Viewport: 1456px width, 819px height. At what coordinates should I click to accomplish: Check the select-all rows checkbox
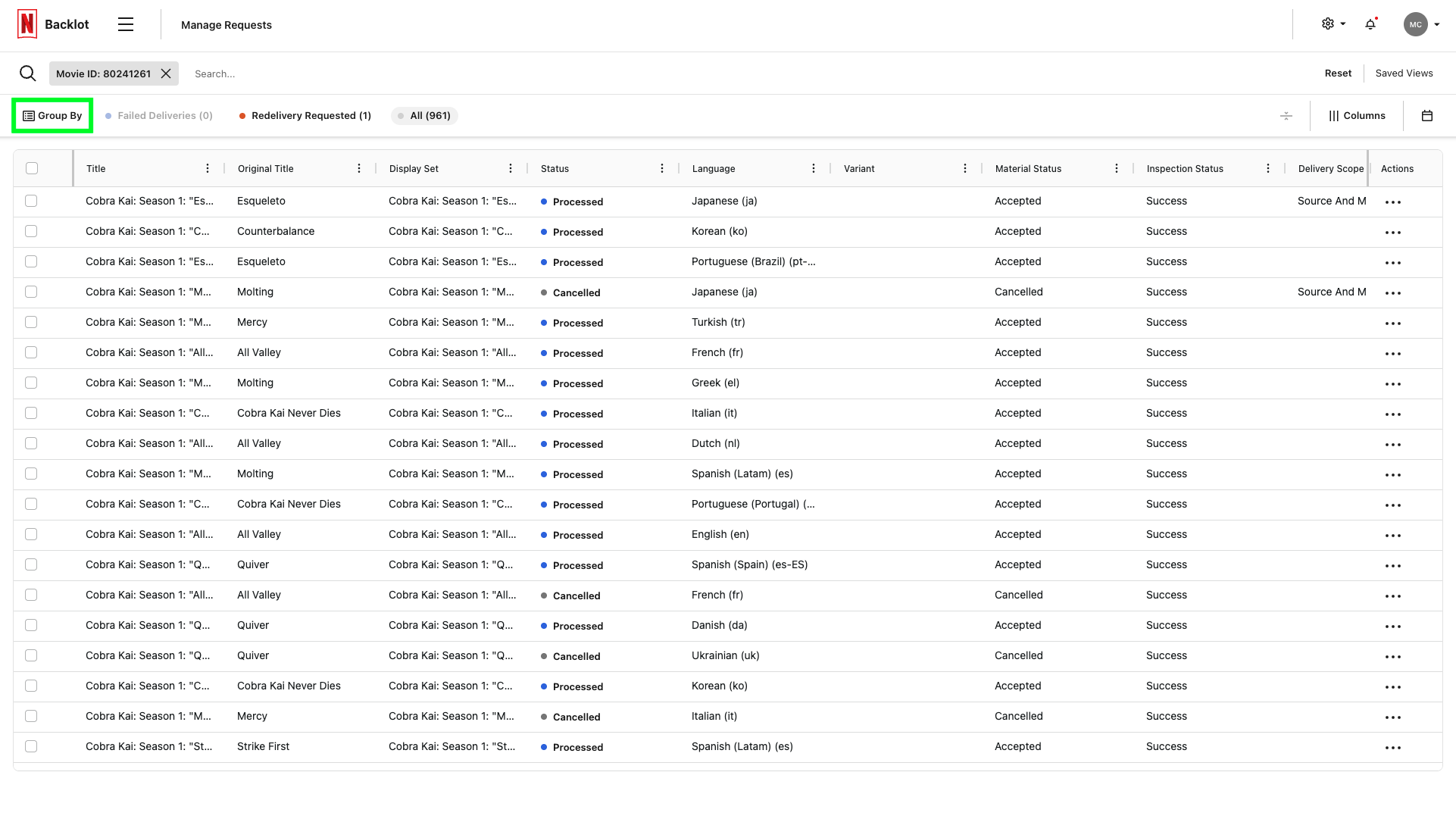(31, 168)
